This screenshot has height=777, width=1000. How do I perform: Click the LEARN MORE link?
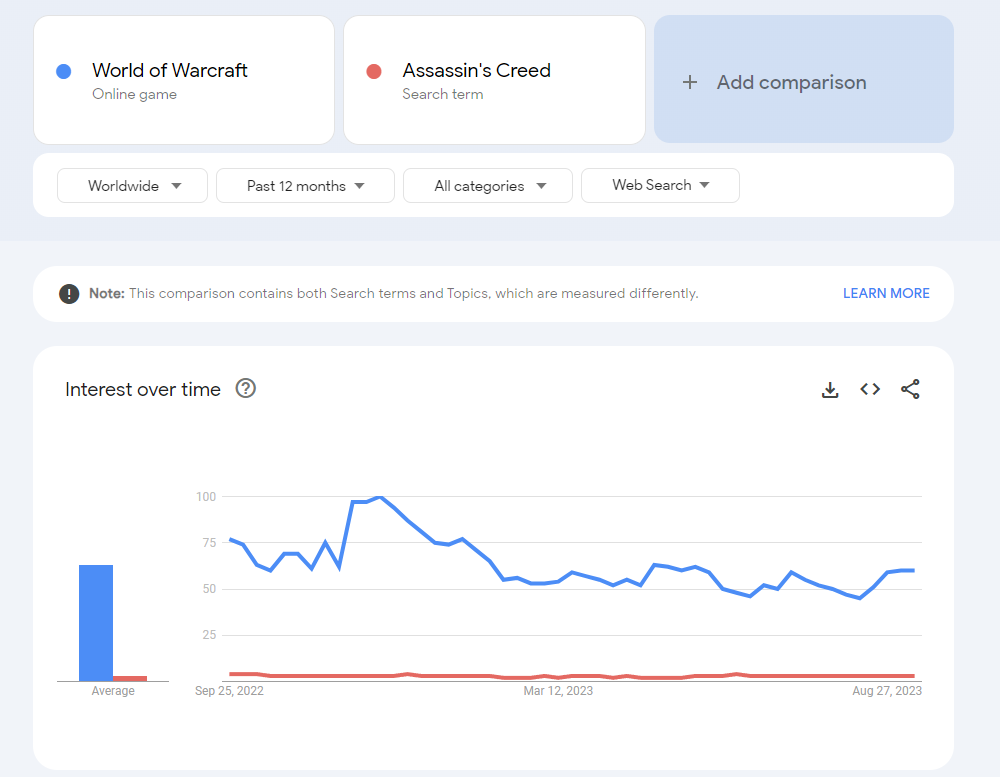(x=886, y=293)
